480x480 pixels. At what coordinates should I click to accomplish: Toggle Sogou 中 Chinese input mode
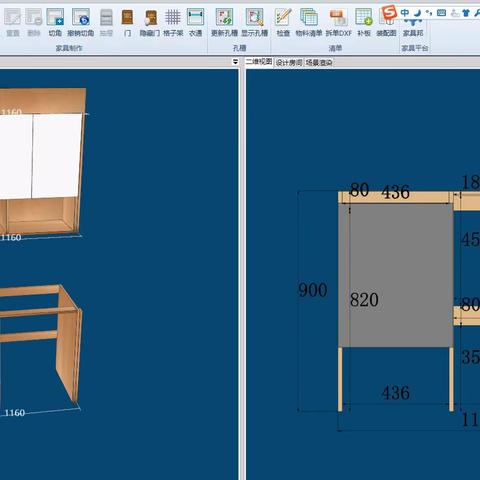coord(405,13)
